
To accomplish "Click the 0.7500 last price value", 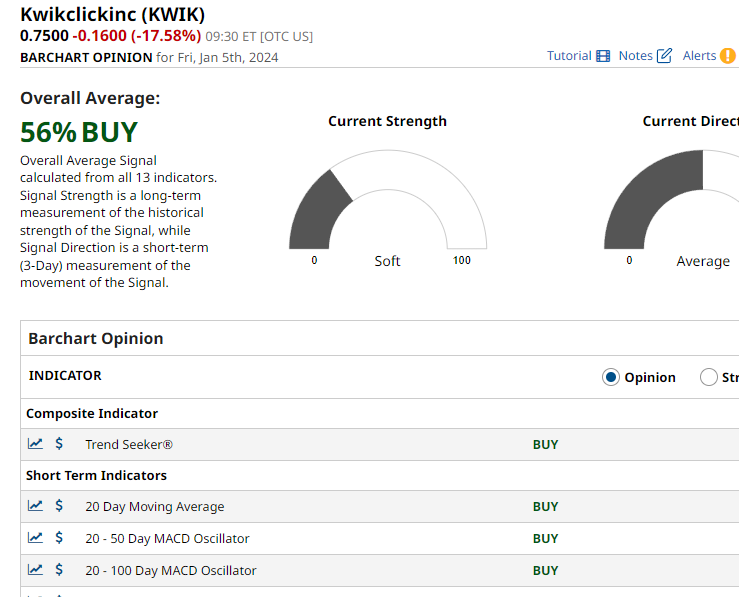I will pos(44,36).
